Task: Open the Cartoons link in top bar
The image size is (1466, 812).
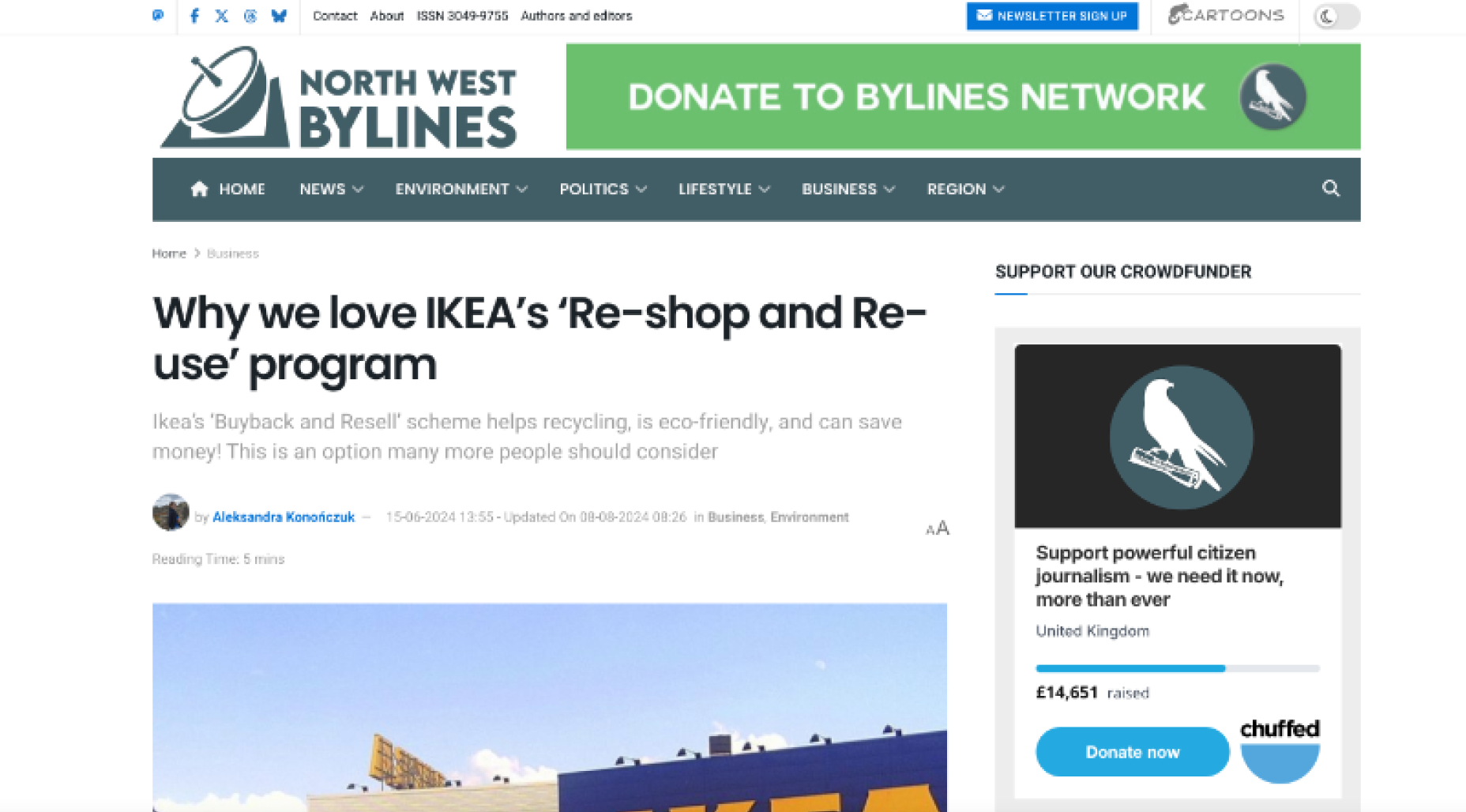Action: point(1226,15)
